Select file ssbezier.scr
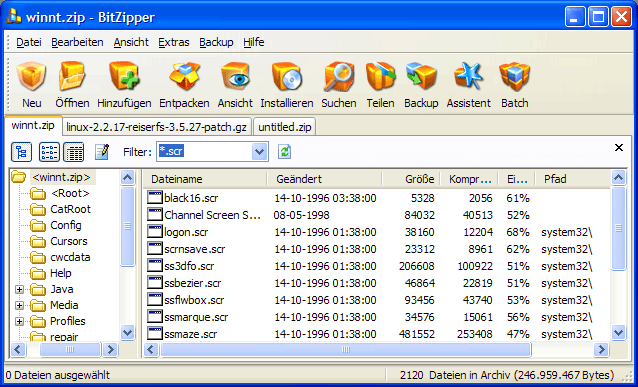The height and width of the screenshot is (387, 638). tap(193, 283)
